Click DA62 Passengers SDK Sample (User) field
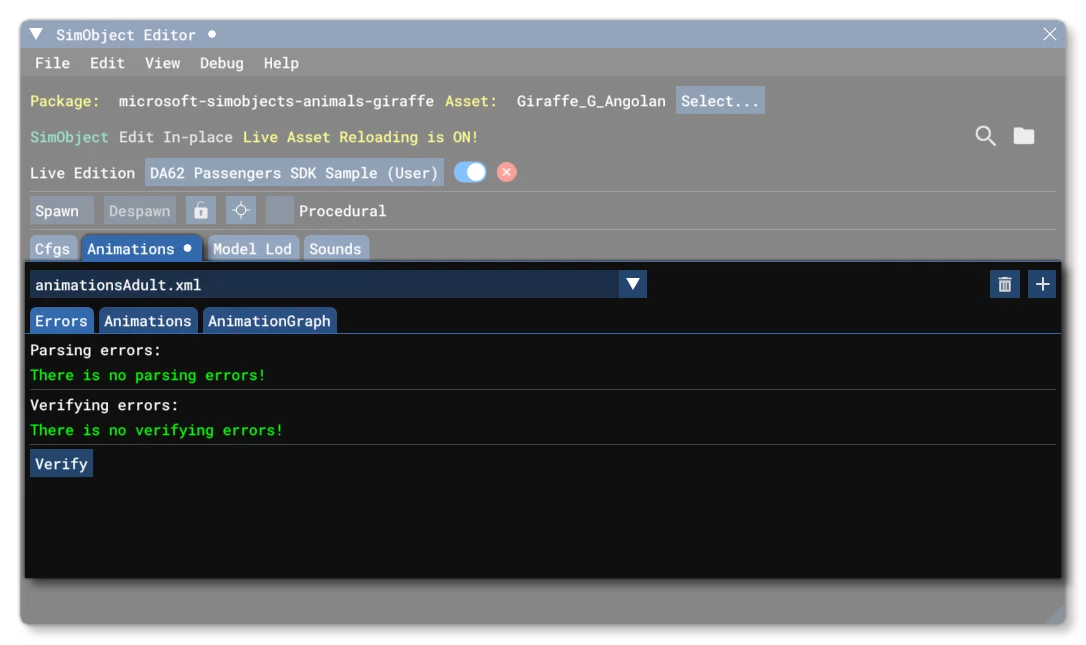 click(x=294, y=173)
